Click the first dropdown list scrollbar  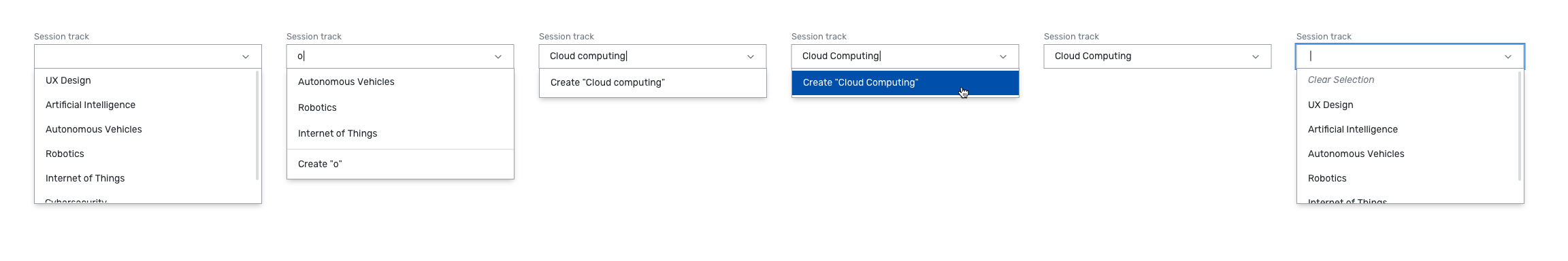(257, 125)
